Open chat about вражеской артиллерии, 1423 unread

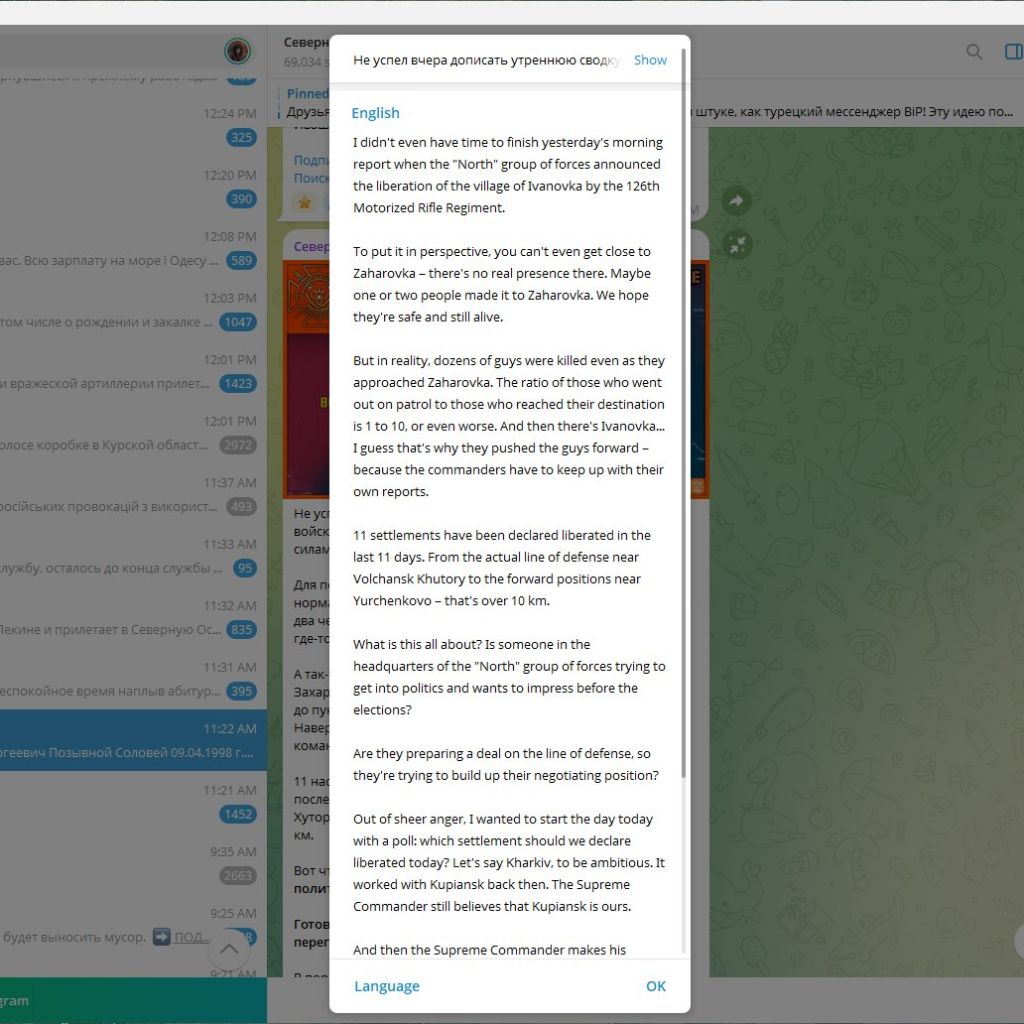tap(133, 372)
